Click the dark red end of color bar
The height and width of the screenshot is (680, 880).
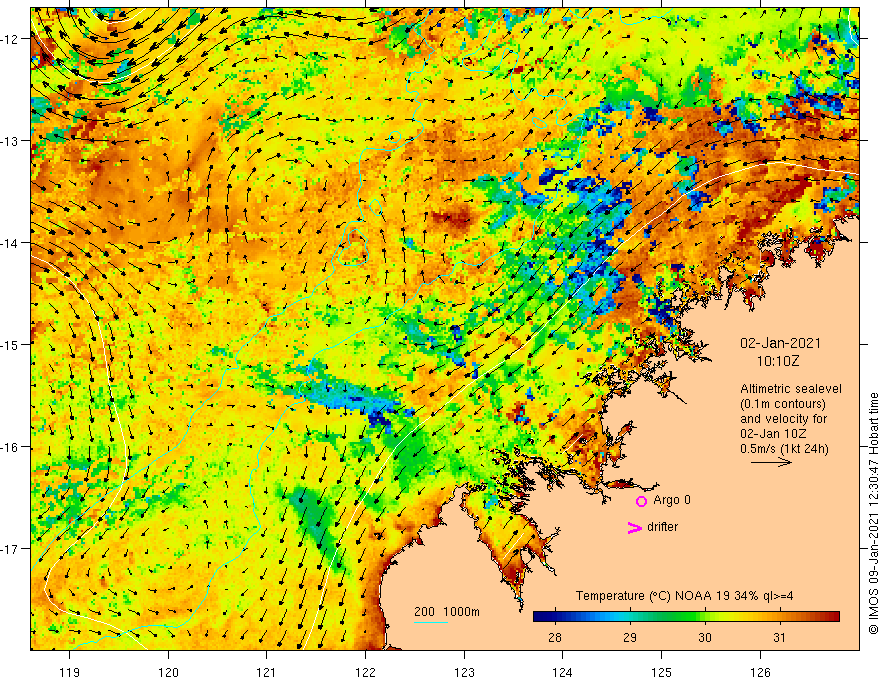pyautogui.click(x=834, y=617)
